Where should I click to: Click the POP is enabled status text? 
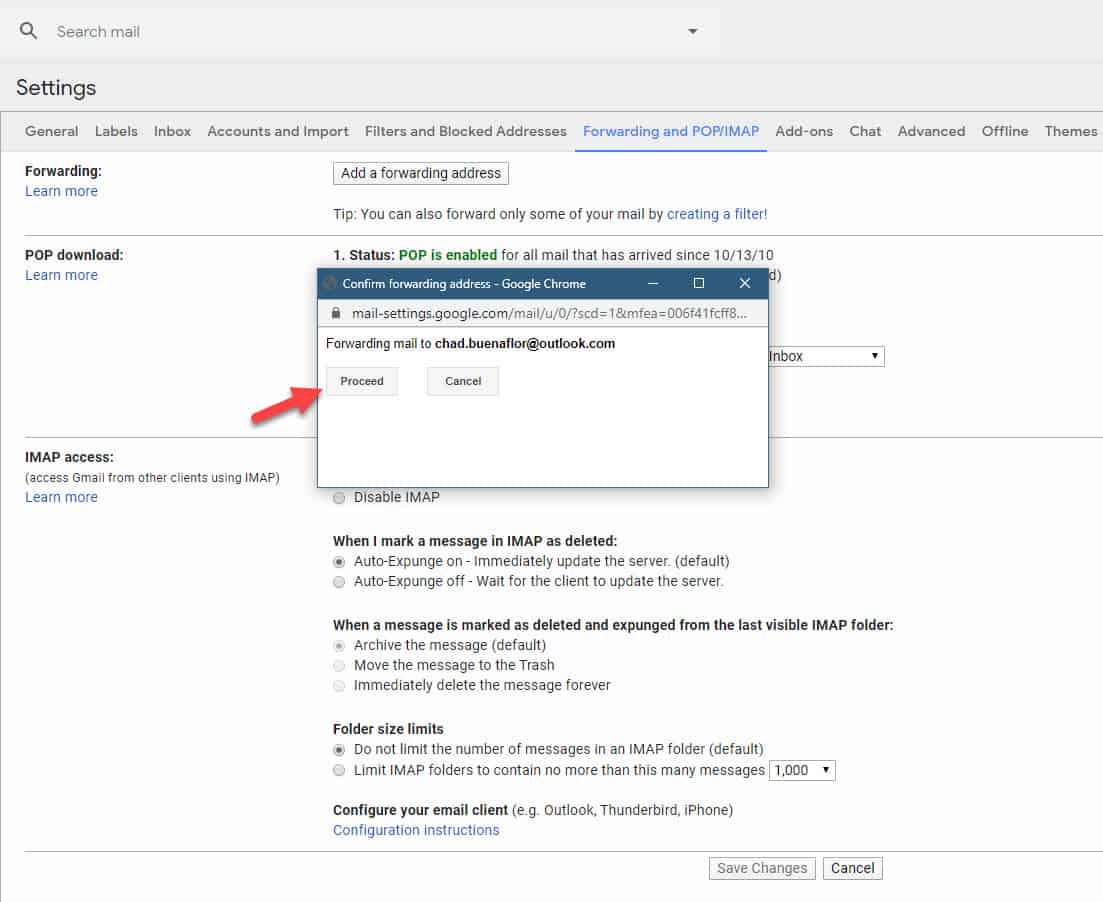pos(447,255)
